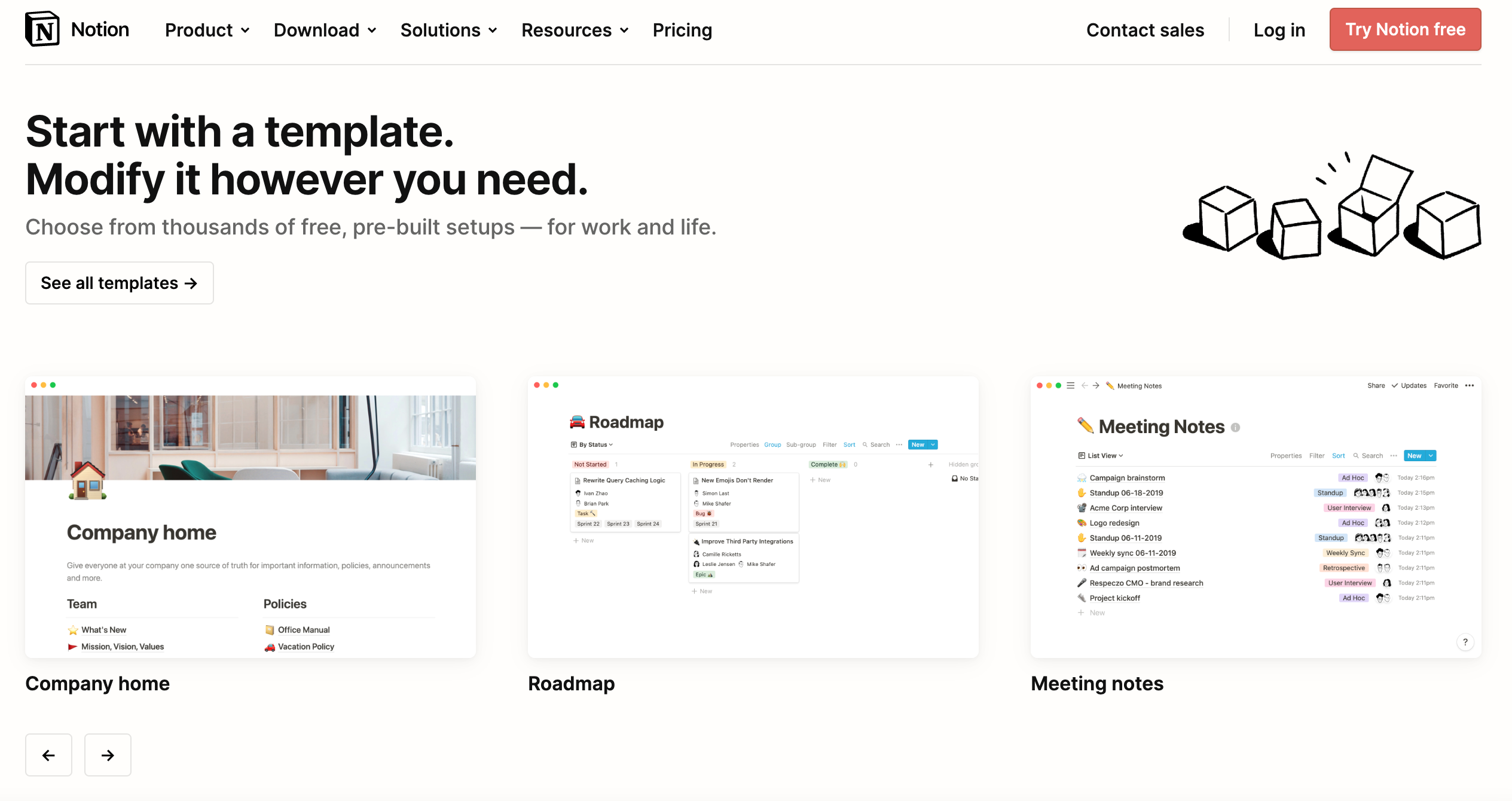Click Share in the Meeting Notes header
This screenshot has height=801, width=1512.
[x=1376, y=386]
